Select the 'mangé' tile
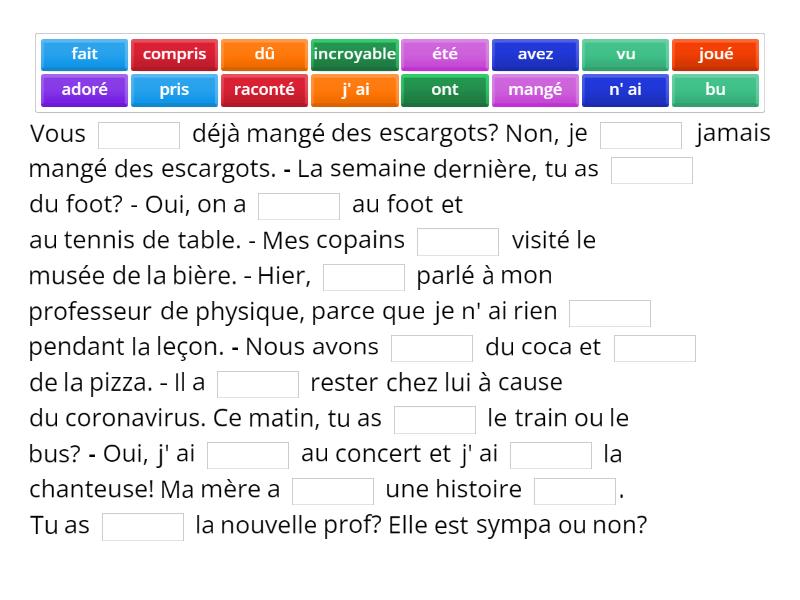Screen dimensions: 800x600 pyautogui.click(x=534, y=90)
